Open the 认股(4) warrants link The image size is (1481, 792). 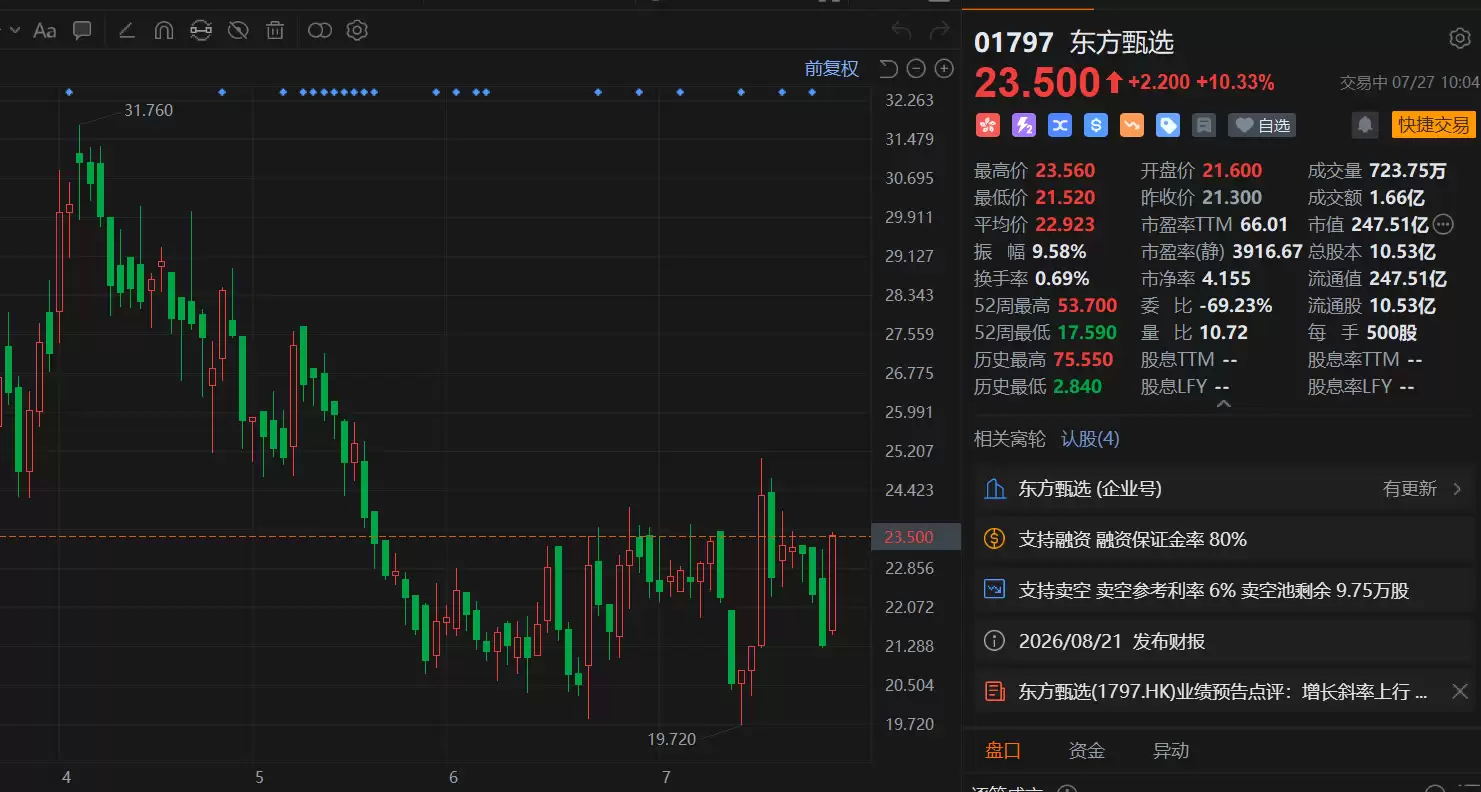tap(1090, 439)
